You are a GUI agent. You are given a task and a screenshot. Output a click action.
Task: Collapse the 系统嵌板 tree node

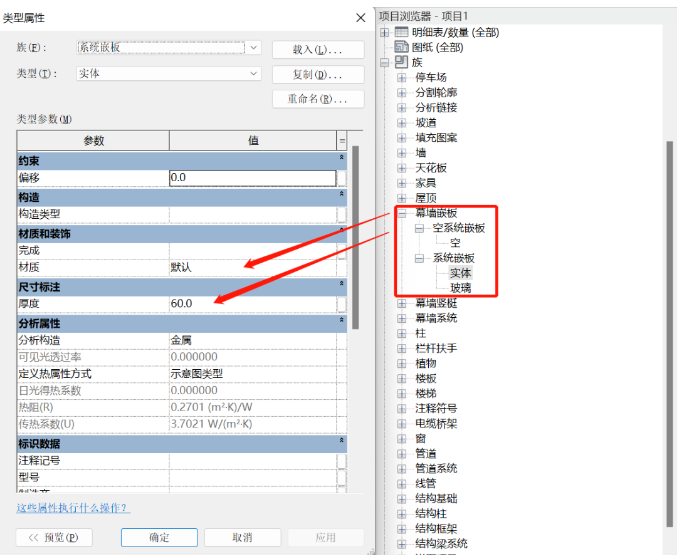pyautogui.click(x=419, y=258)
